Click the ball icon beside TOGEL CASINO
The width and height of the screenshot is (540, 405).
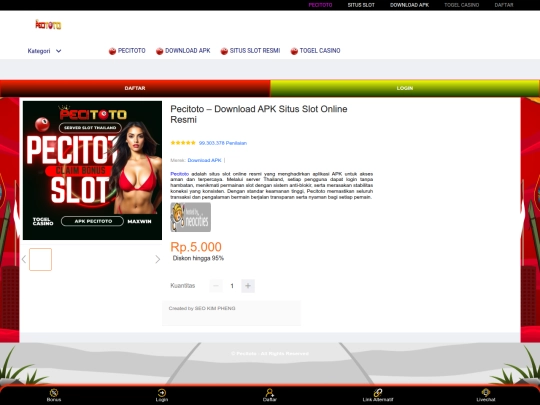pos(294,51)
